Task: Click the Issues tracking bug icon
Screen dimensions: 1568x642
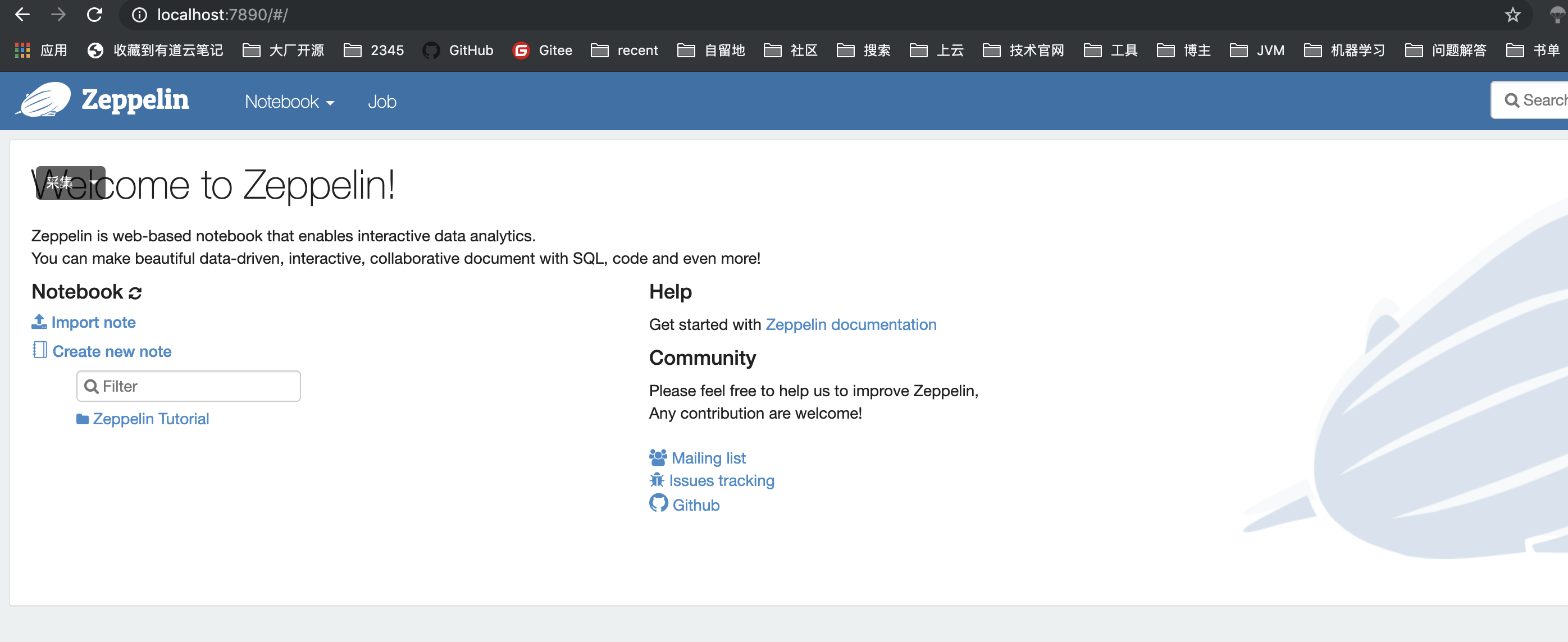Action: coord(657,480)
